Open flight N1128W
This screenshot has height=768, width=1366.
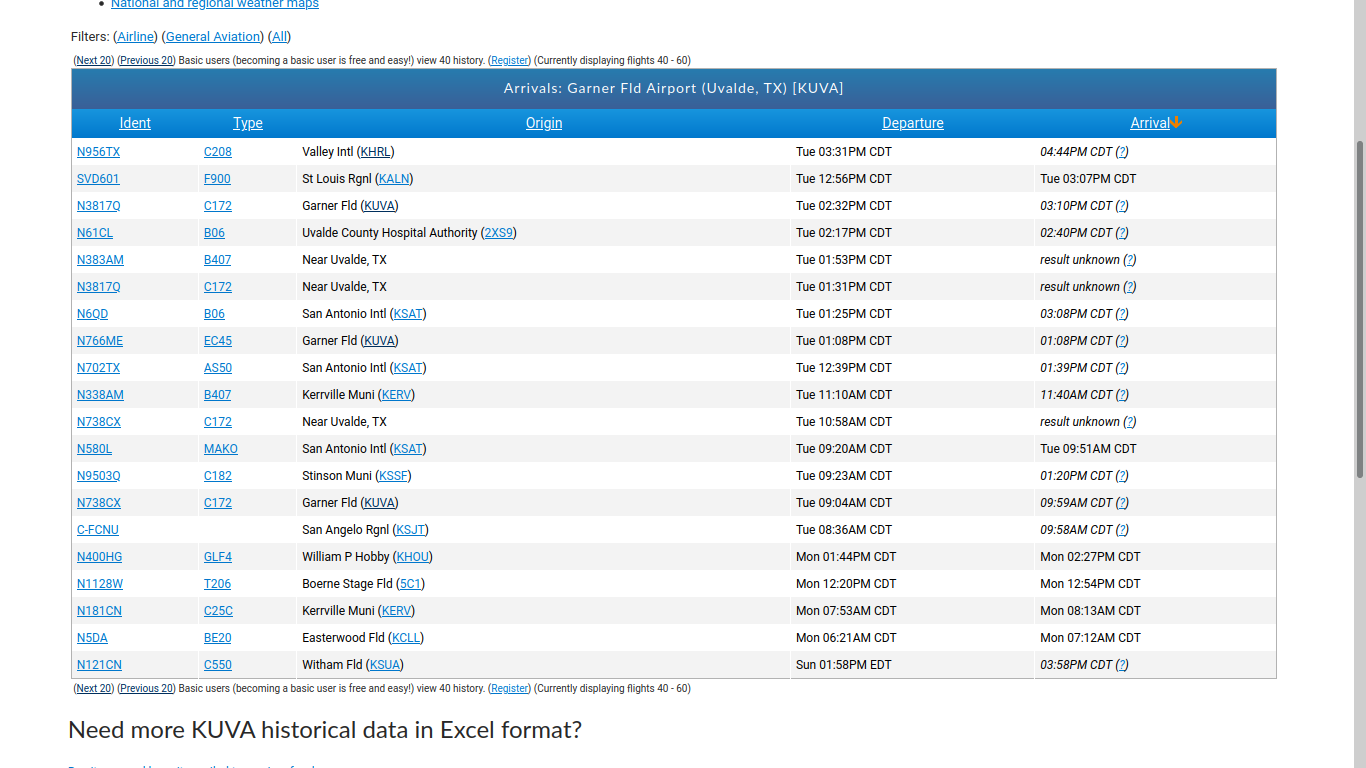[100, 584]
